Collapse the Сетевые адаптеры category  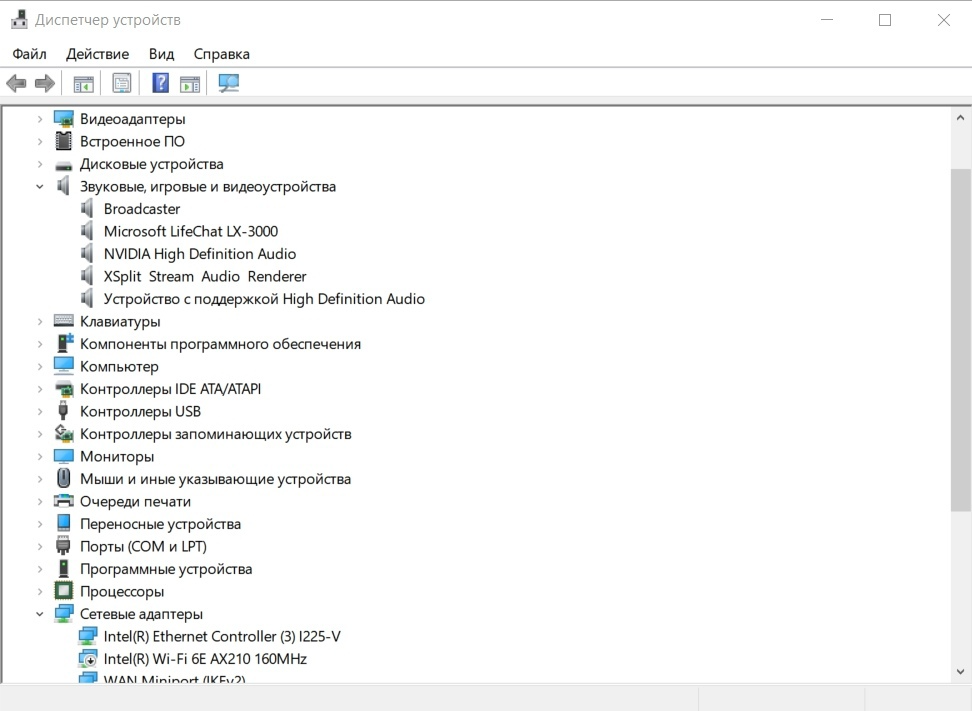(x=40, y=614)
